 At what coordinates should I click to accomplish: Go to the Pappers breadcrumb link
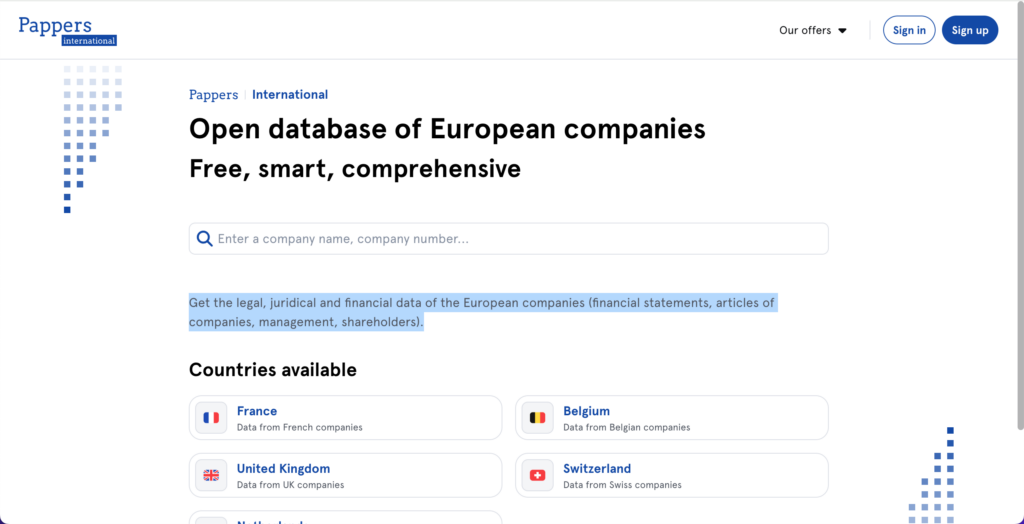pyautogui.click(x=213, y=95)
